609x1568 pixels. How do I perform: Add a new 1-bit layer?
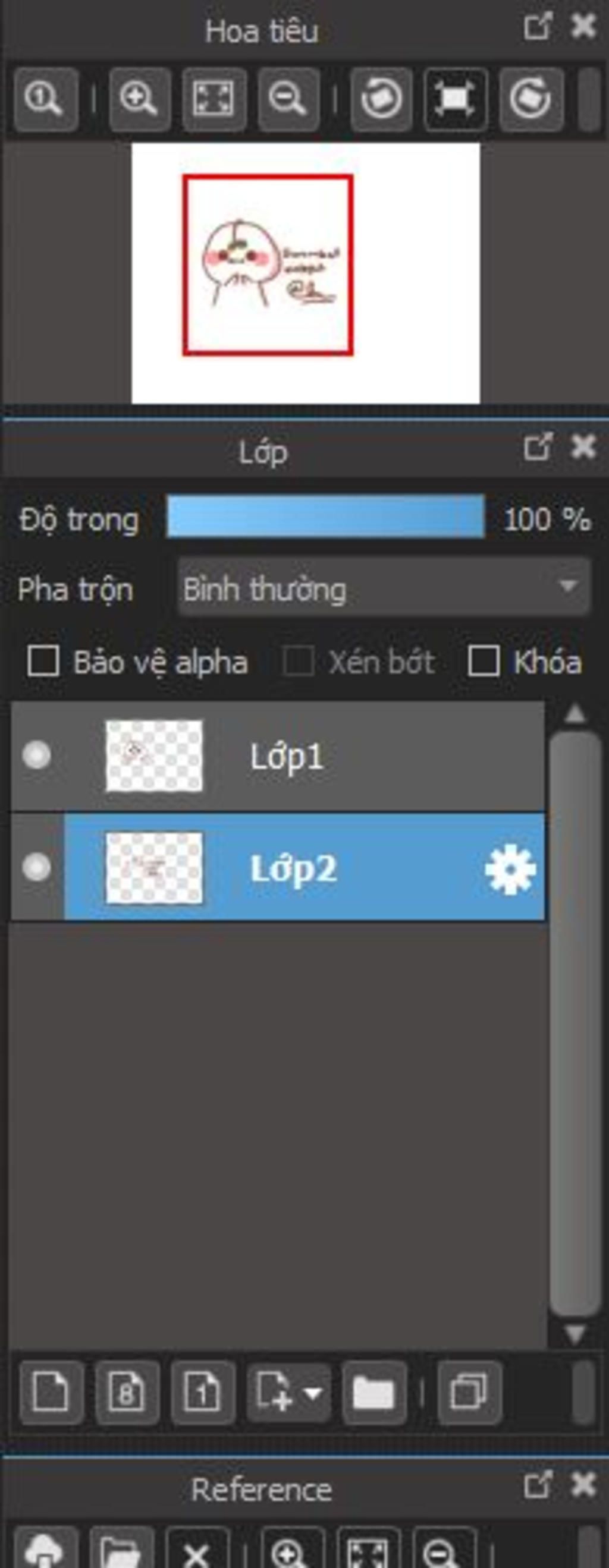pos(203,1393)
